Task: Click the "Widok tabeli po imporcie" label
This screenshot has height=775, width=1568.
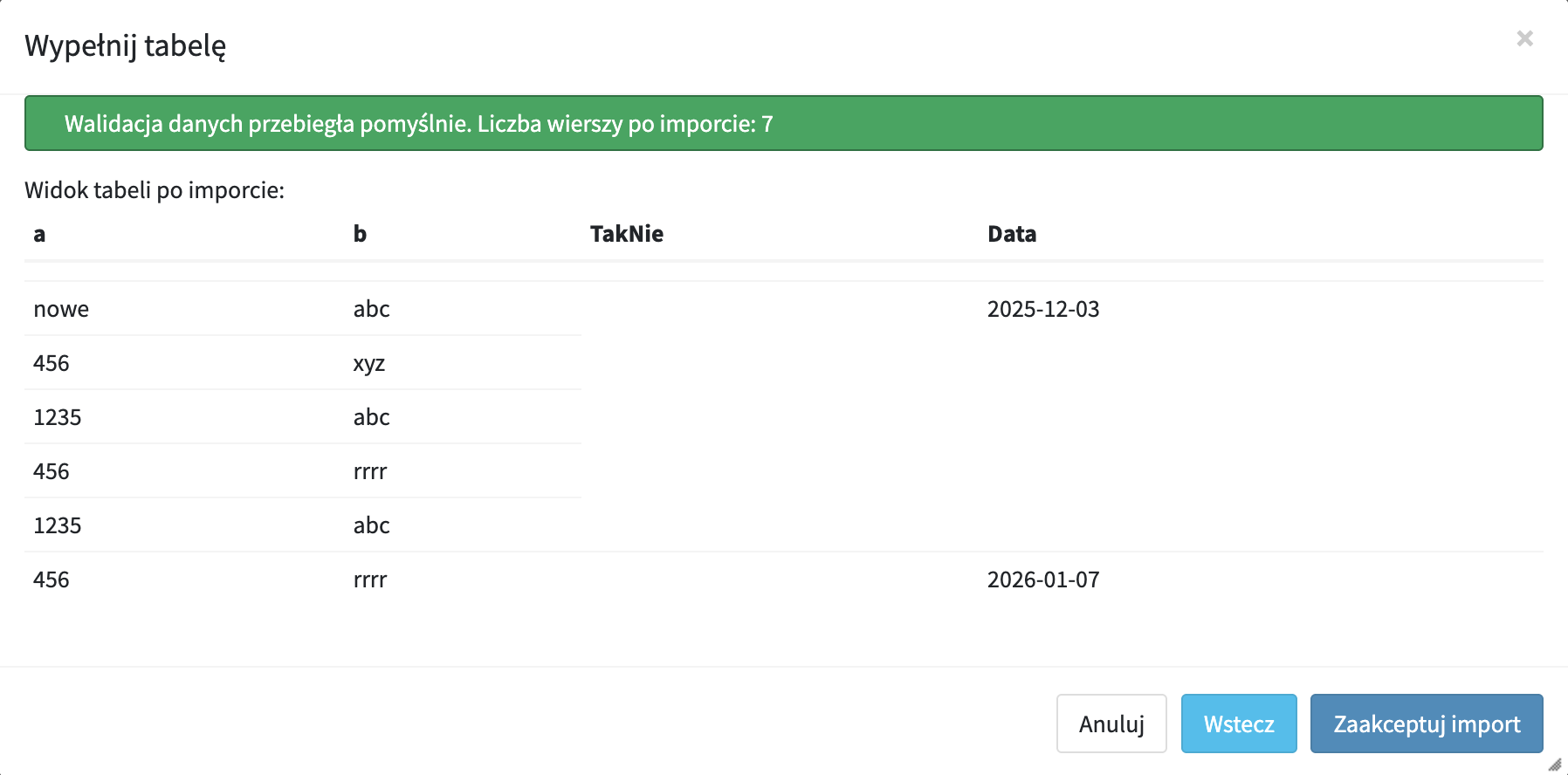Action: pyautogui.click(x=155, y=190)
